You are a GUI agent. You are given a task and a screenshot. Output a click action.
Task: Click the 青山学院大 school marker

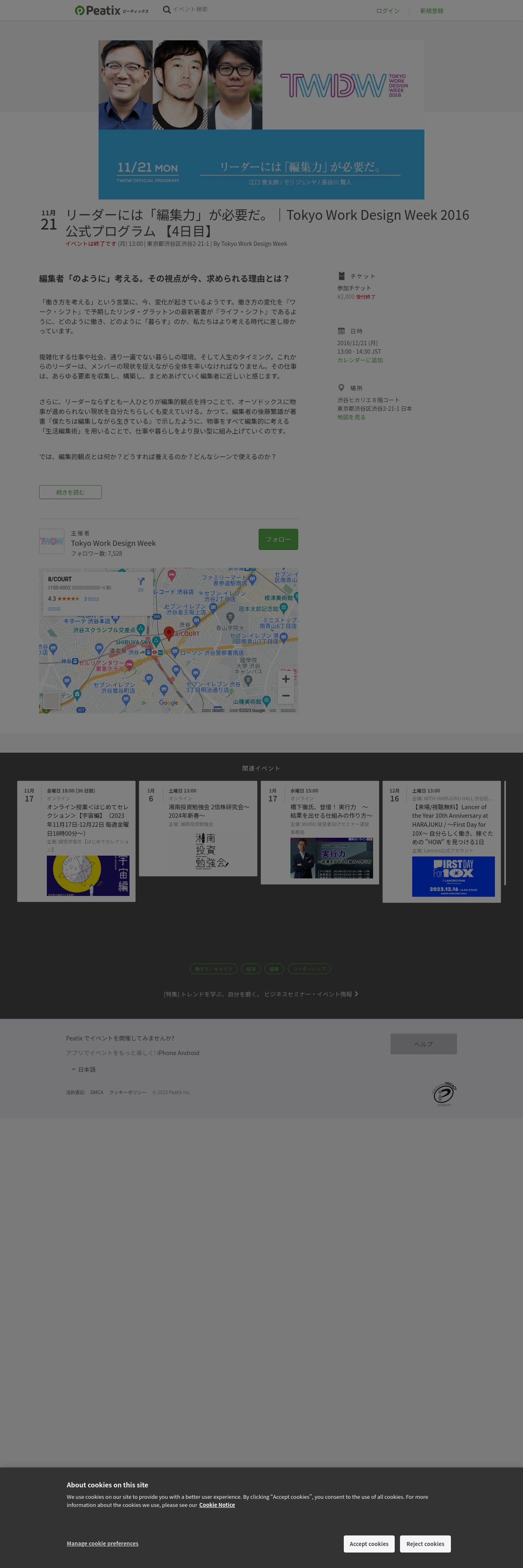pos(230,618)
